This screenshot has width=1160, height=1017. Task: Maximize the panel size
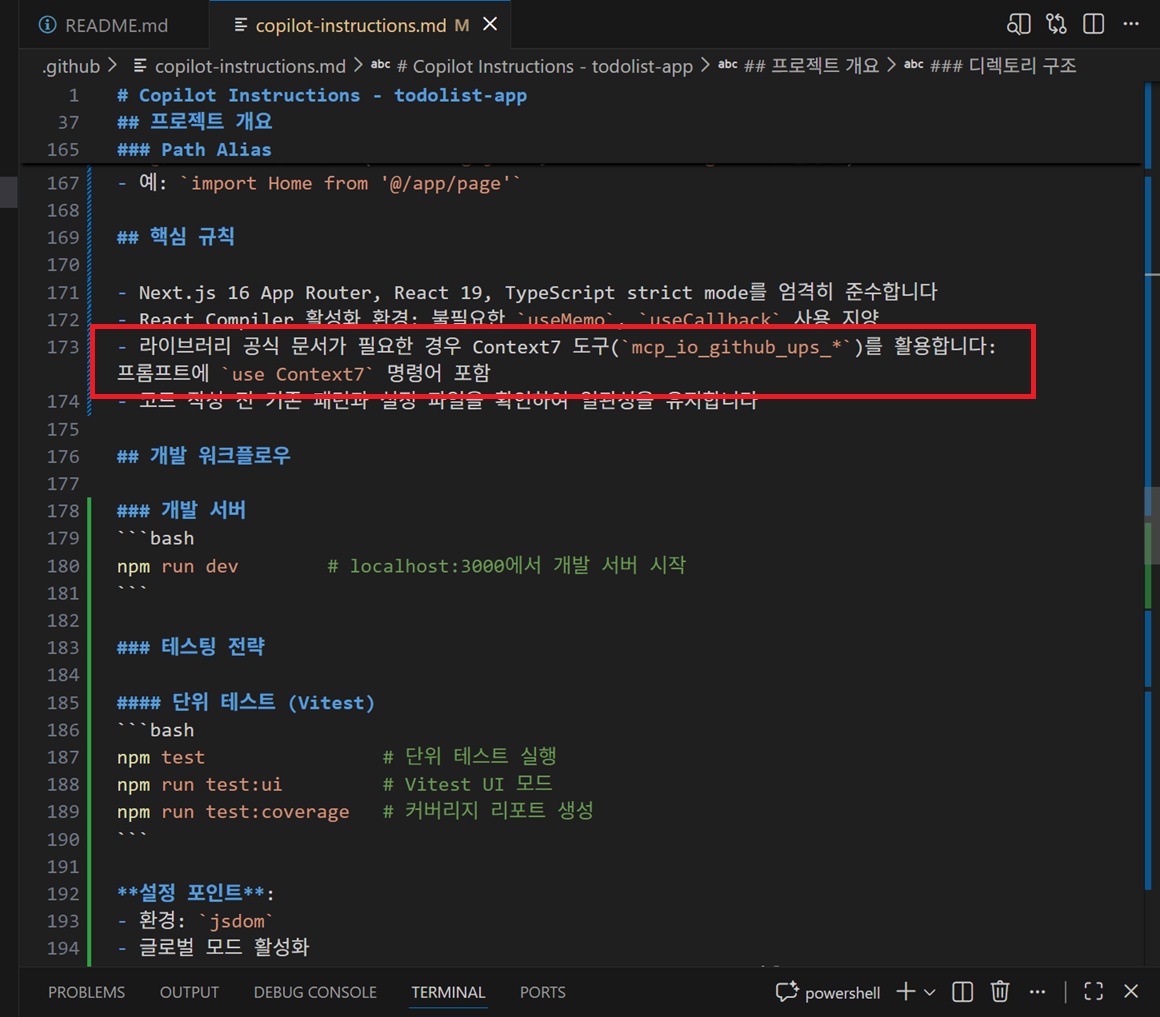tap(1093, 992)
